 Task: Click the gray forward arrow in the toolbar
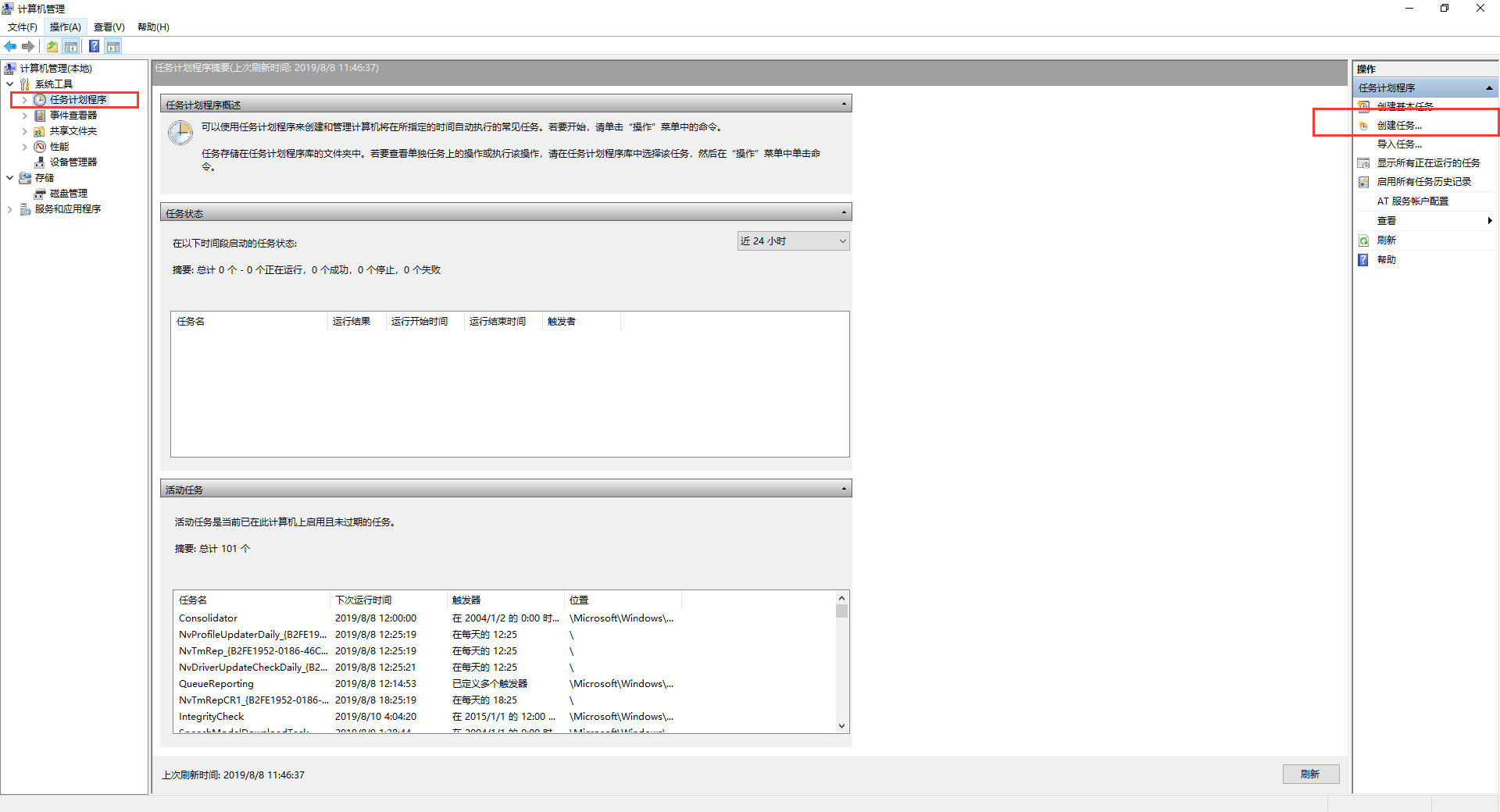click(28, 47)
